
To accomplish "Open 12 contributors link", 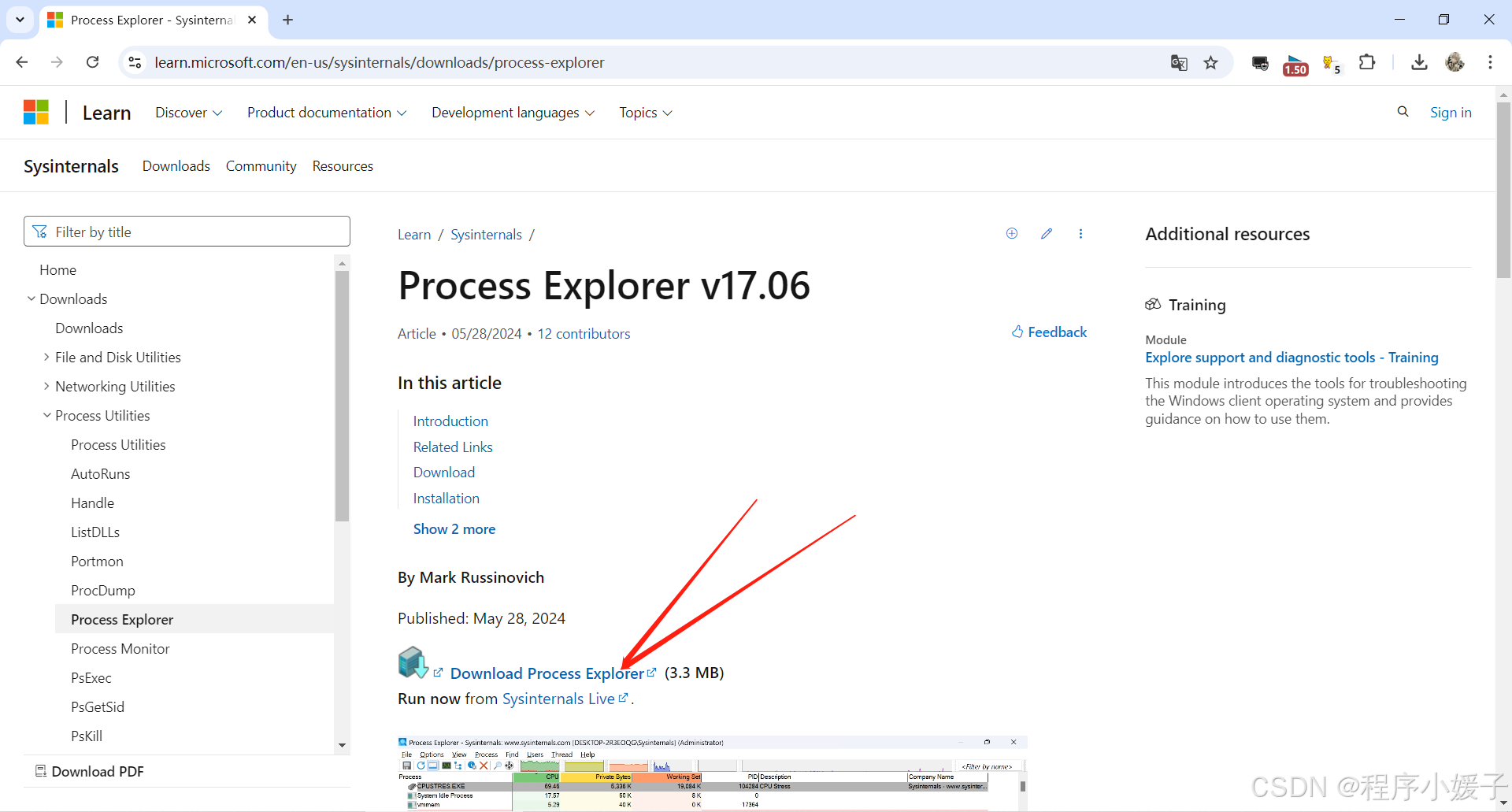I will (x=584, y=334).
